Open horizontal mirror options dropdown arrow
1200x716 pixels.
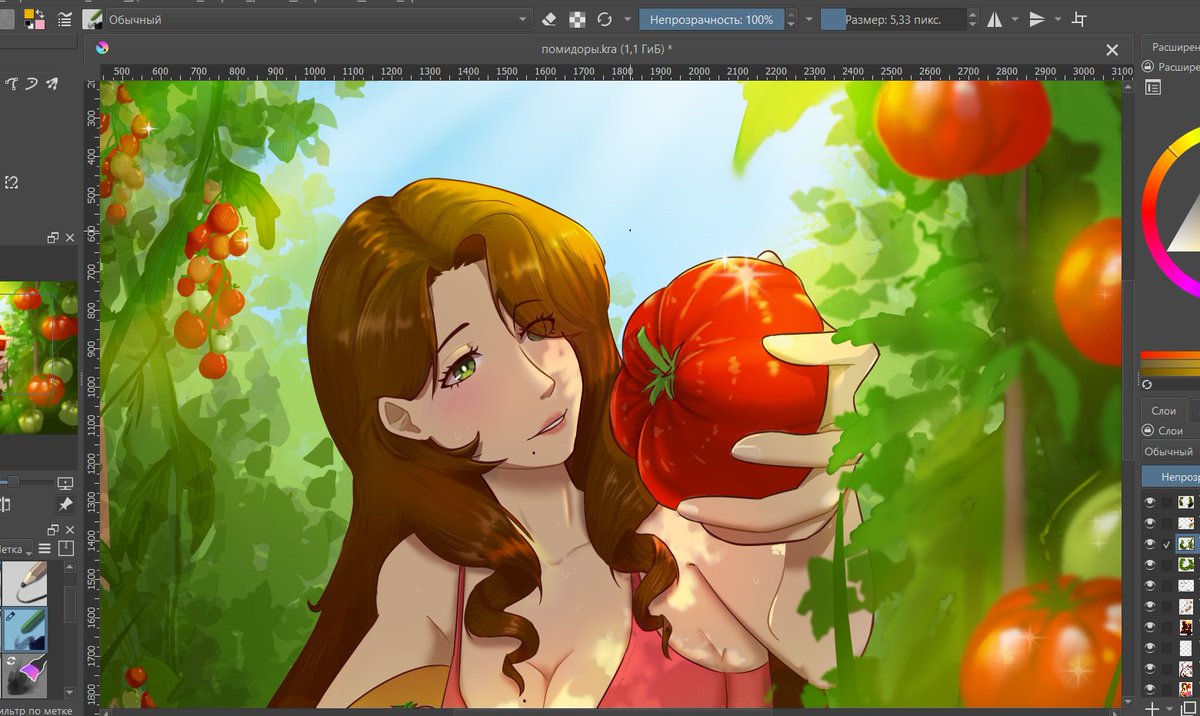[x=1015, y=19]
